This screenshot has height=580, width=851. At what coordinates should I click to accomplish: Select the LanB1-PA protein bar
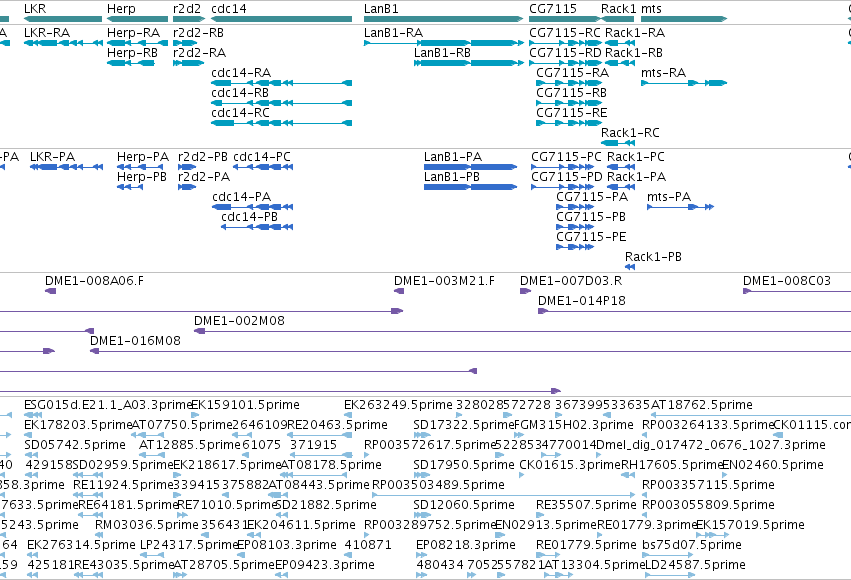click(x=471, y=167)
